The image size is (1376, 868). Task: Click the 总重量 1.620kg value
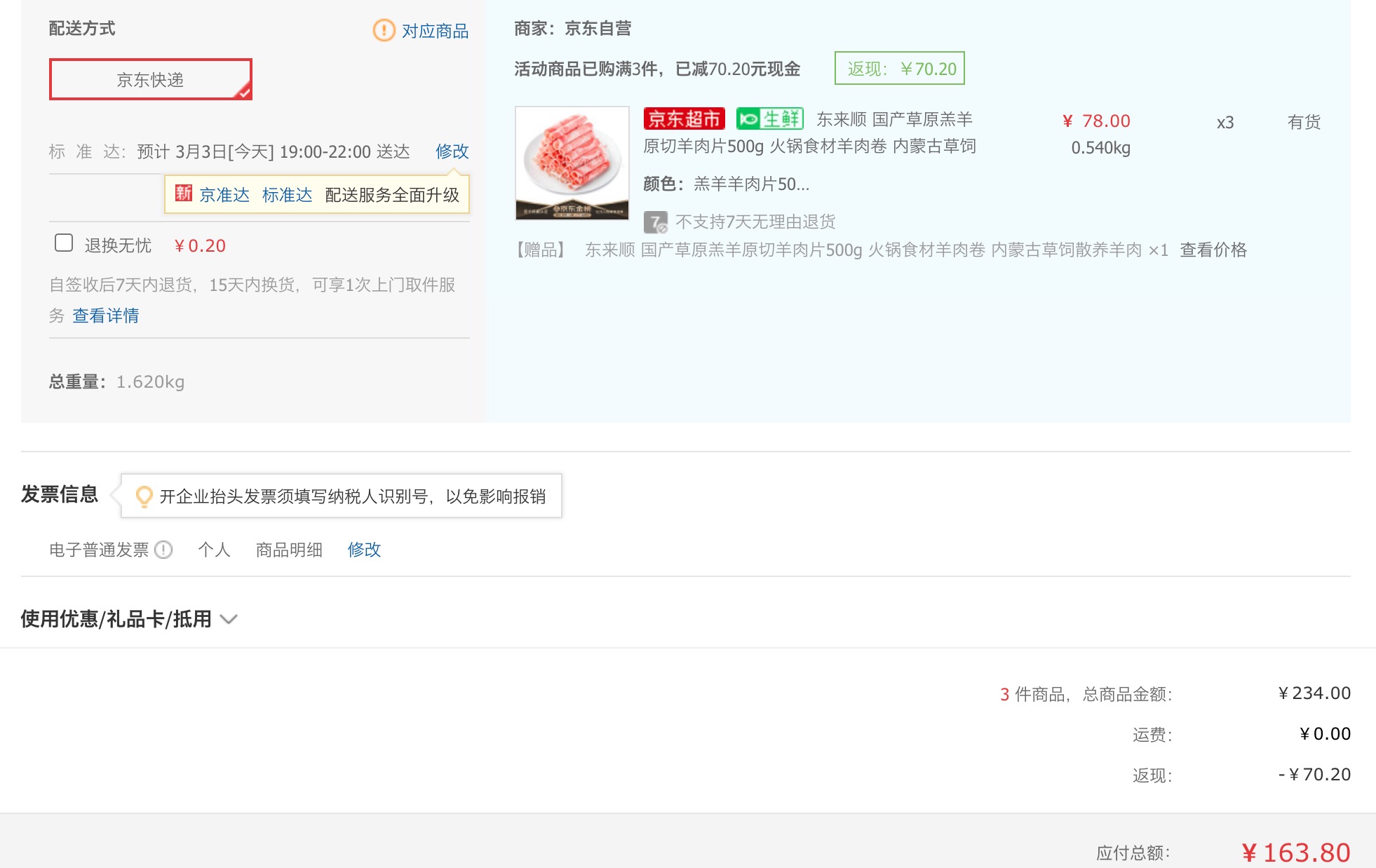pyautogui.click(x=150, y=382)
